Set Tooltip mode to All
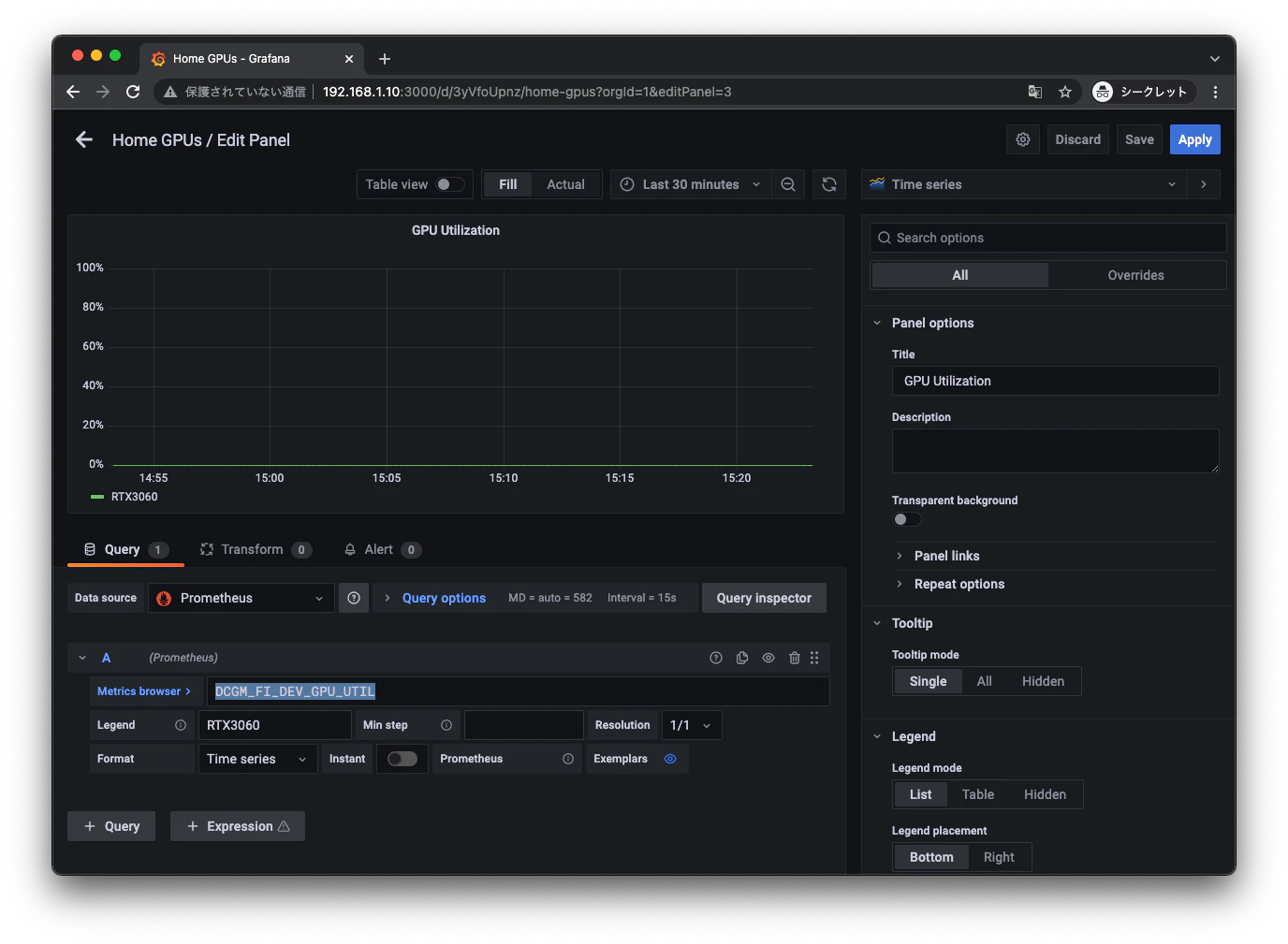 [984, 681]
